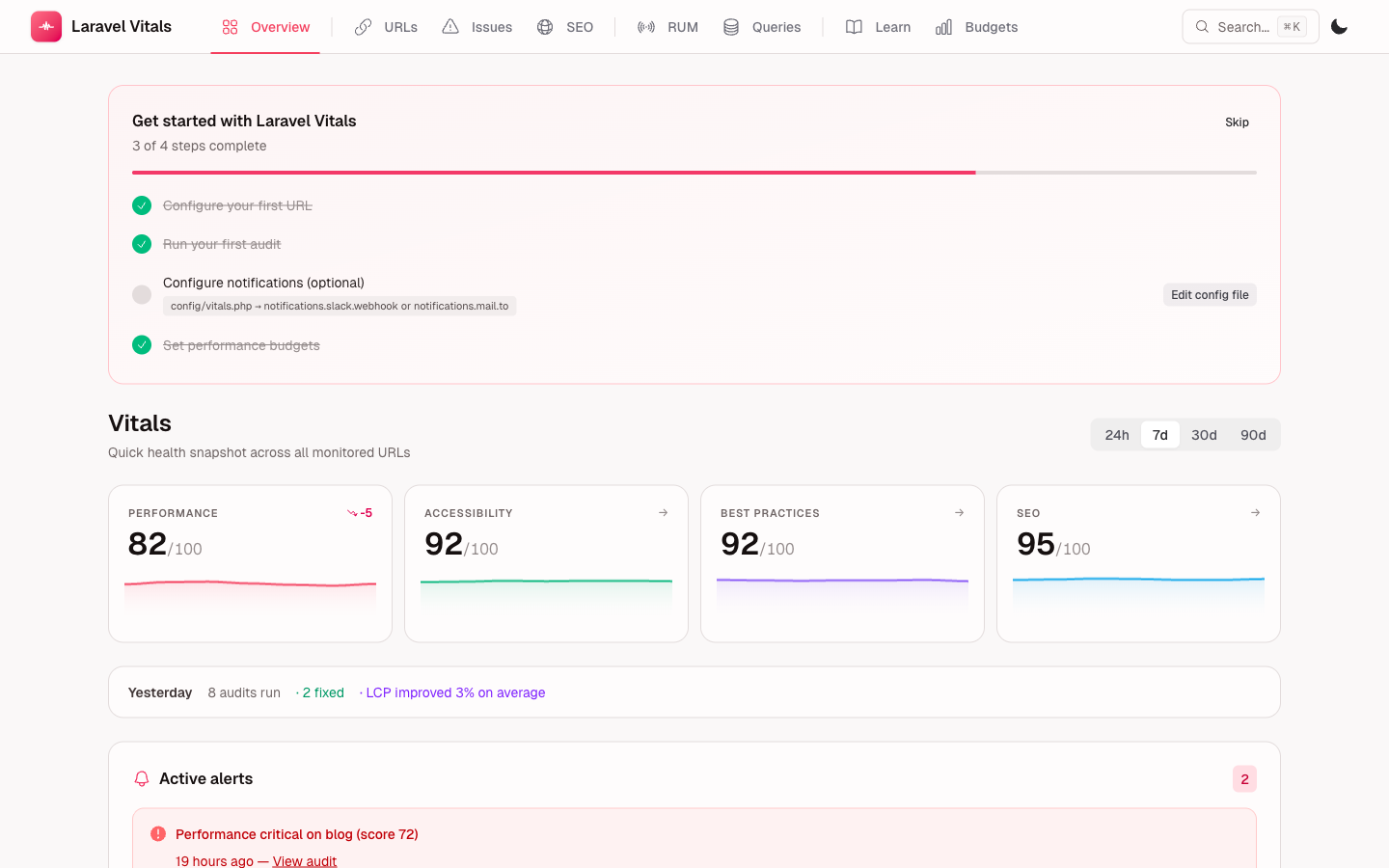Click Edit config file button

coord(1210,295)
